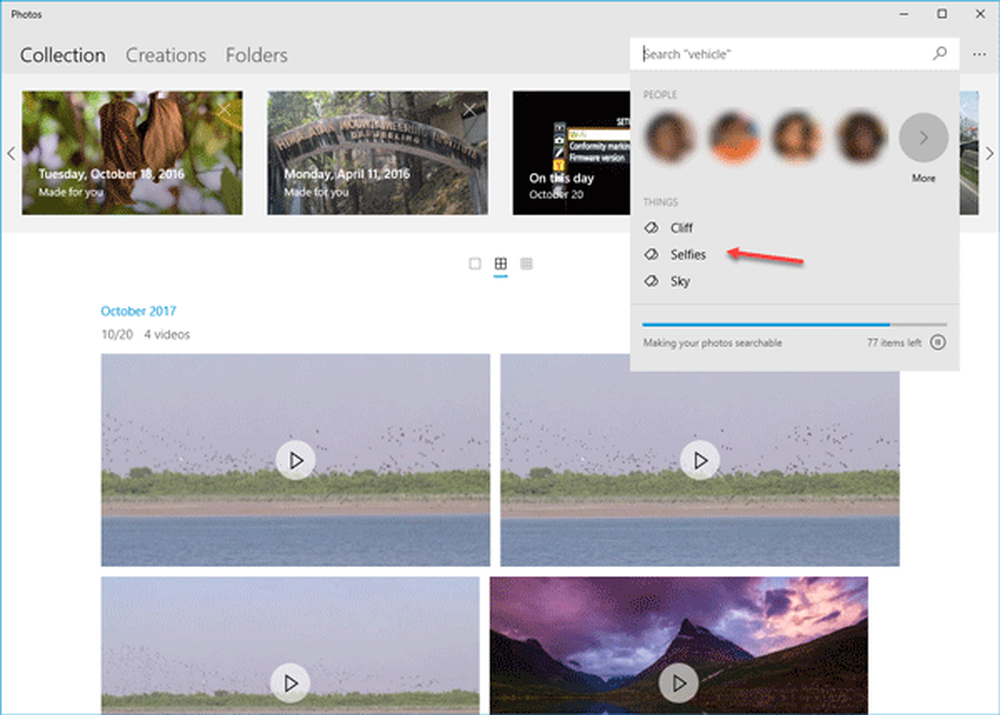Open the Tuesday, October 18, 2016 album card
Viewport: 1000px width, 715px height.
132,153
